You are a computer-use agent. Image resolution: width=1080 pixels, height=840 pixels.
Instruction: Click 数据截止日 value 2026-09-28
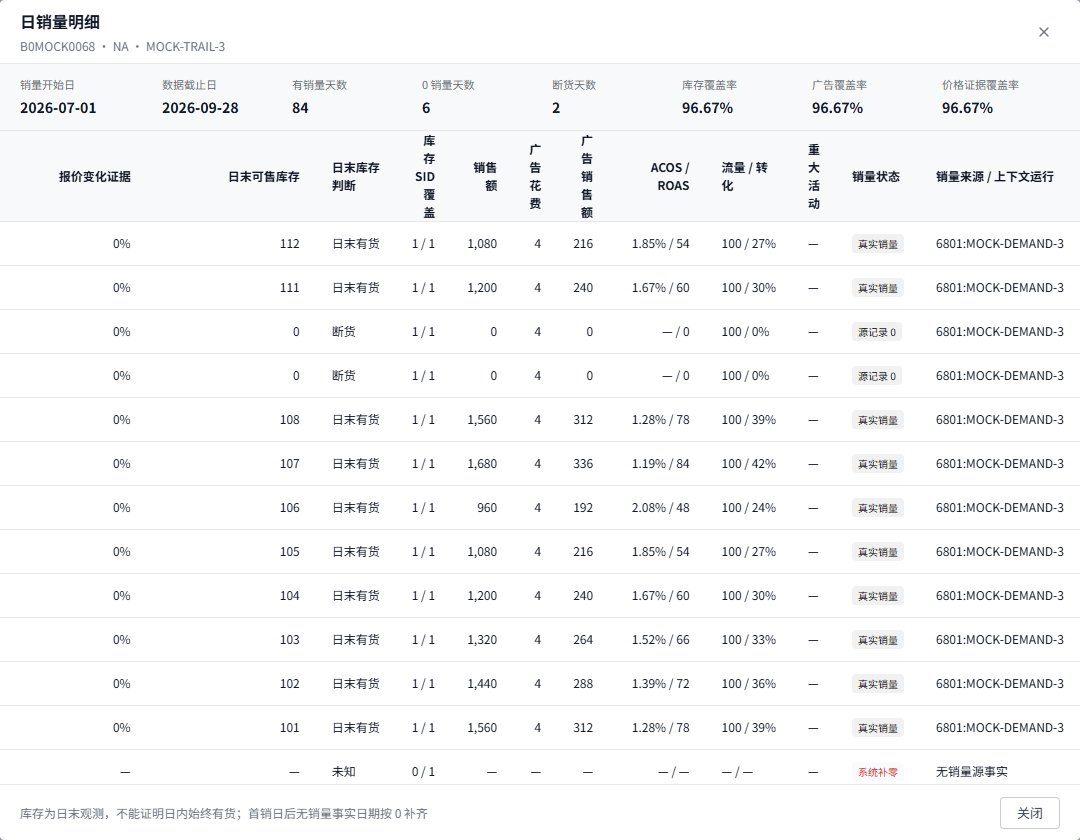coord(200,108)
